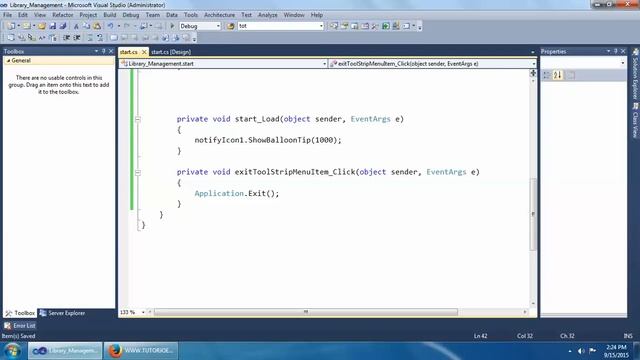Viewport: 640px width, 360px height.
Task: Click the vertical scrollbar thumb in editor
Action: tap(533, 214)
